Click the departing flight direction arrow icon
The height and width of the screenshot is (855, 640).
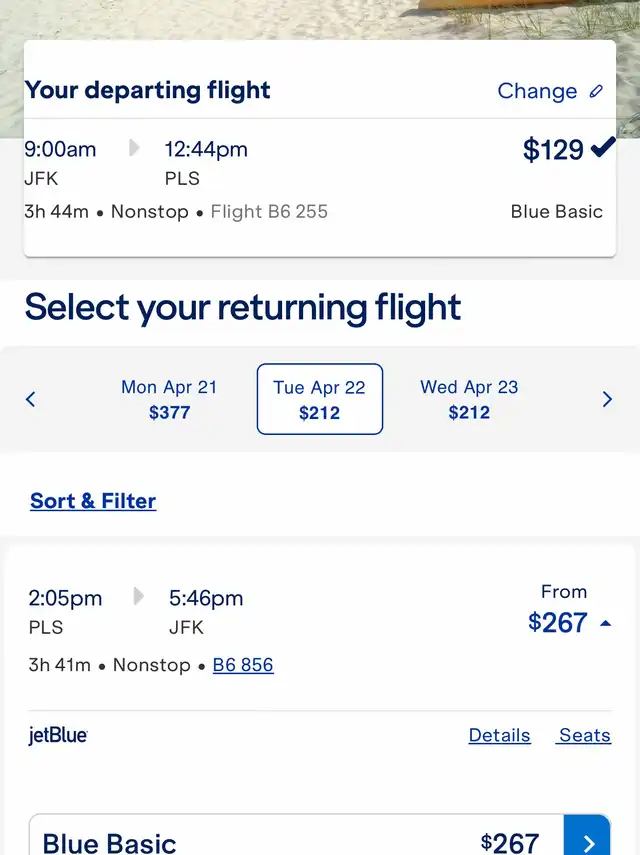click(134, 148)
